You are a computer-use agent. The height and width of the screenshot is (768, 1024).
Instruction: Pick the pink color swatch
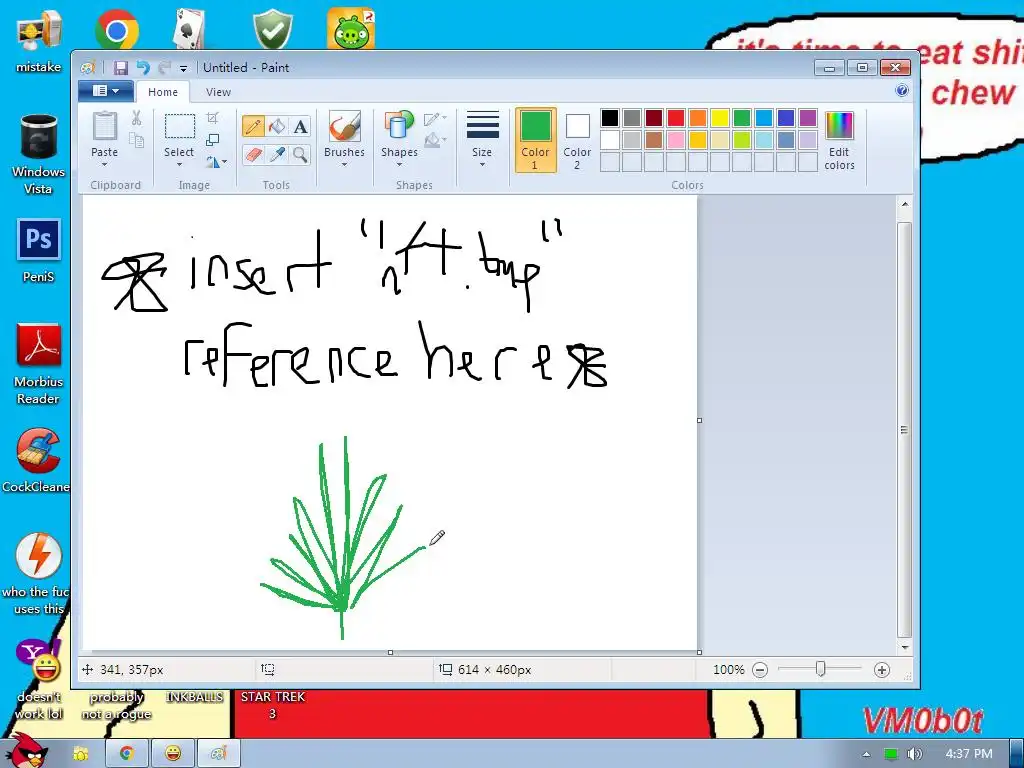coord(676,140)
